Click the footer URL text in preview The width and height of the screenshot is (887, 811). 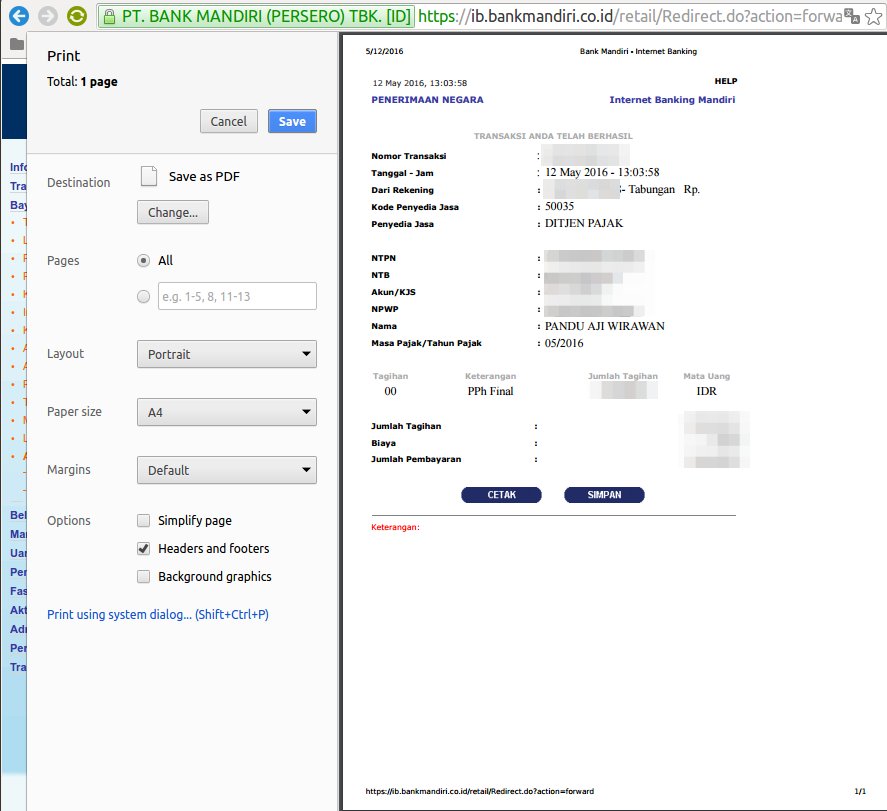point(480,791)
